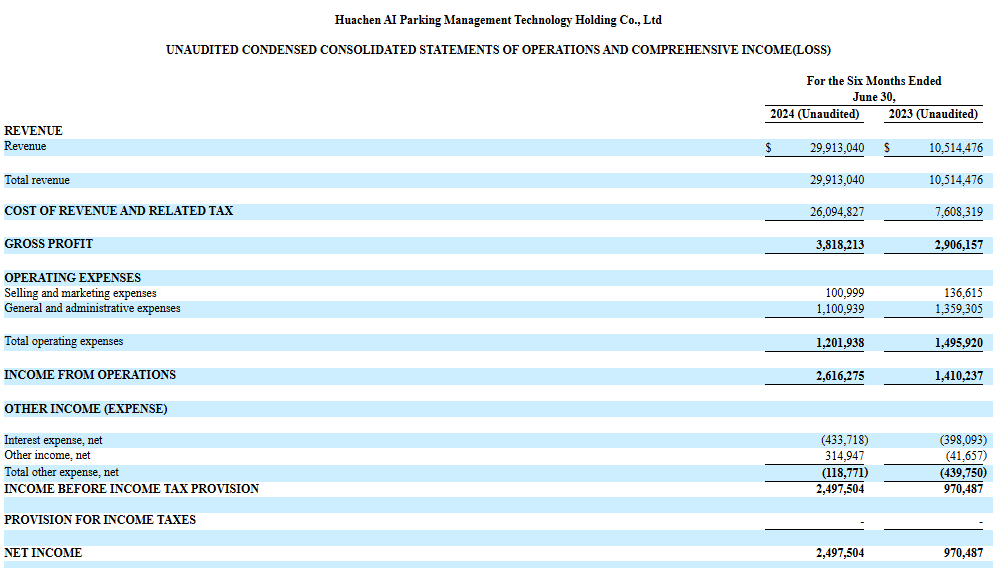
Task: Select the value 100,999
Action: [844, 293]
